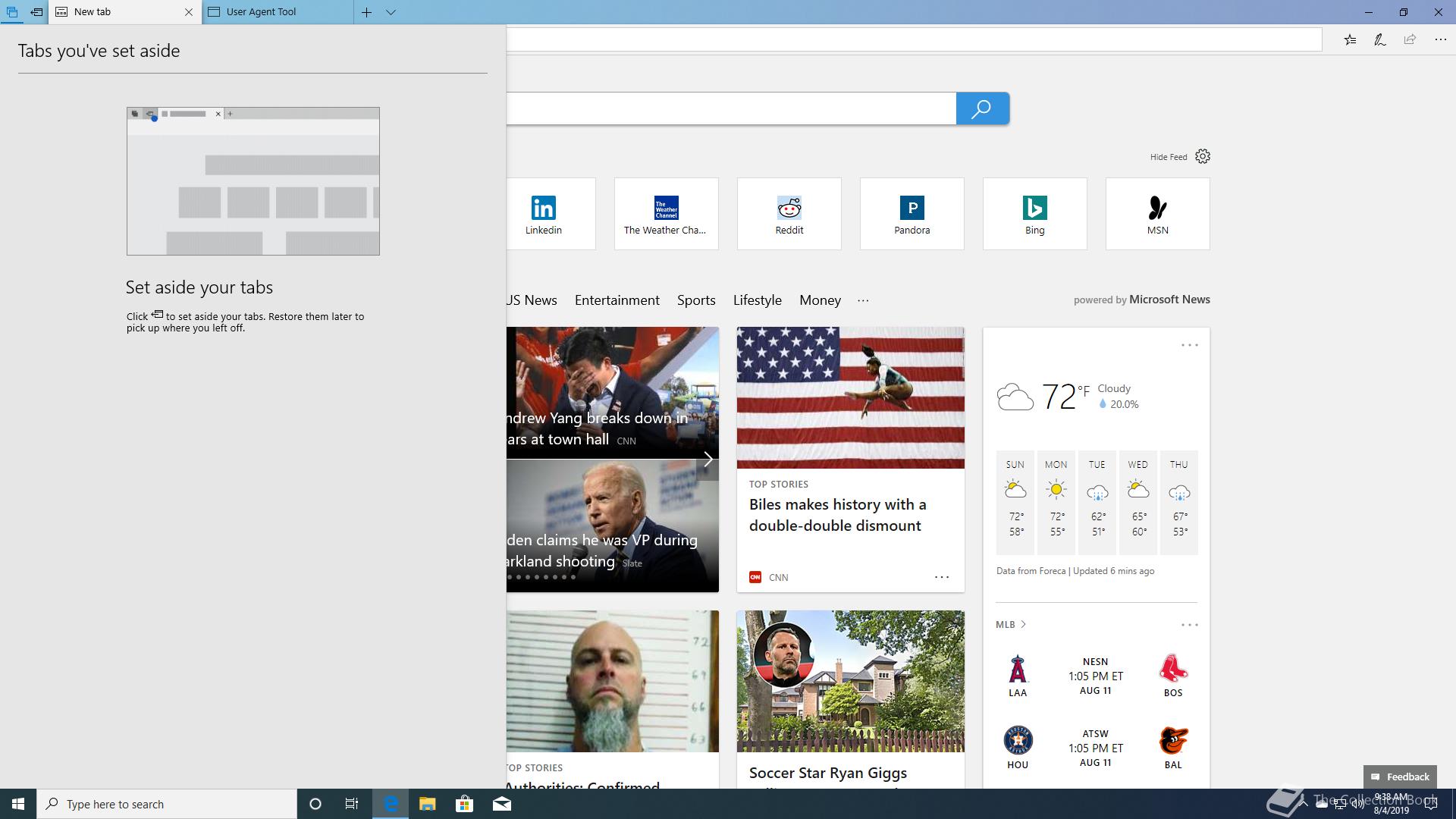
Task: Expand the MLB scores link
Action: coord(1011,625)
